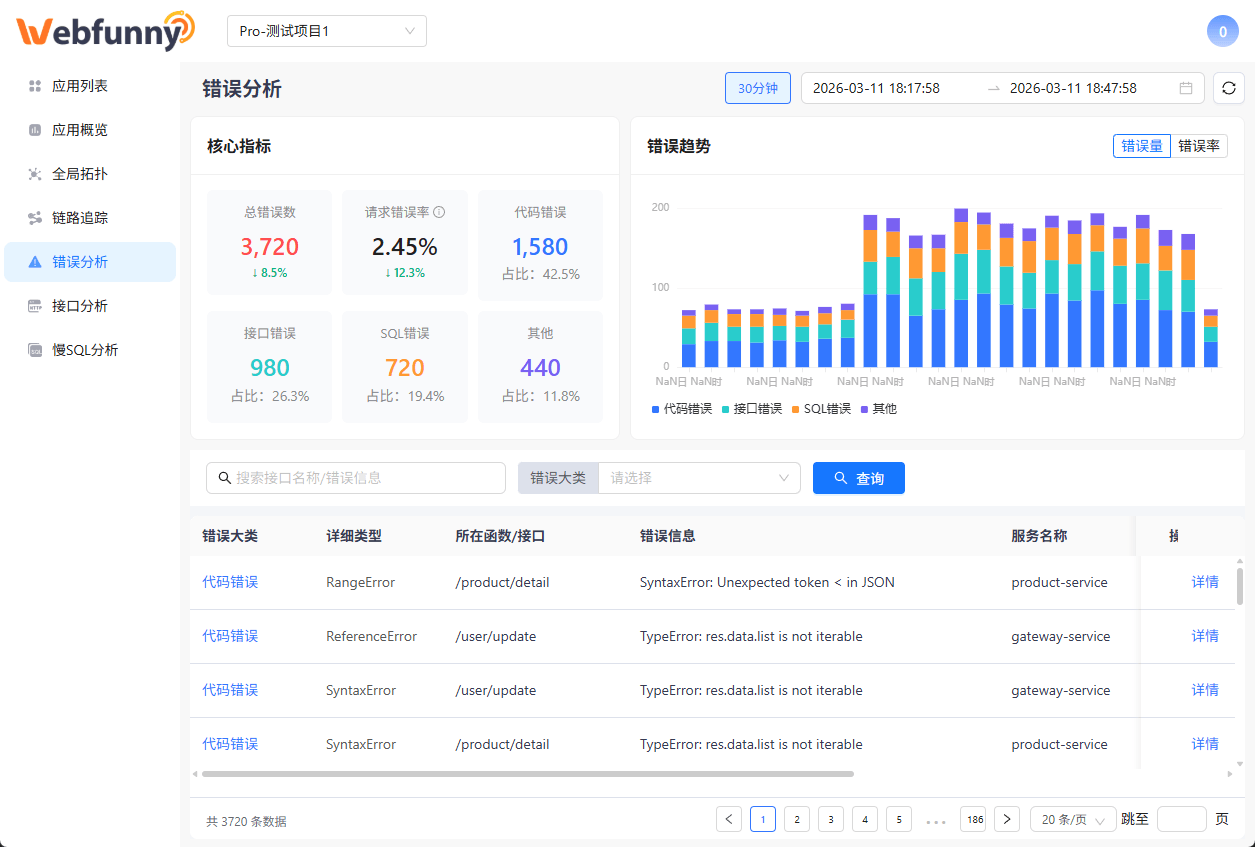Click the refresh icon near the date range
Screen dimensions: 1255x847
1228,88
